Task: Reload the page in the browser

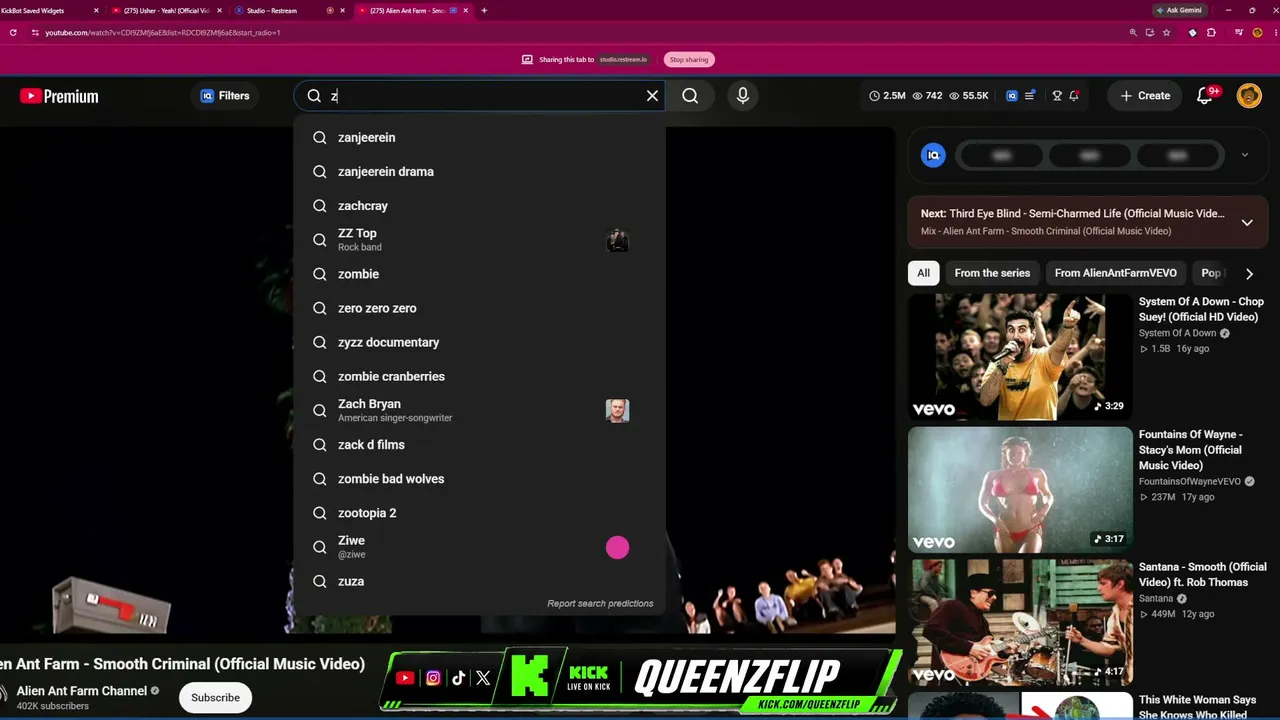Action: coord(13,32)
